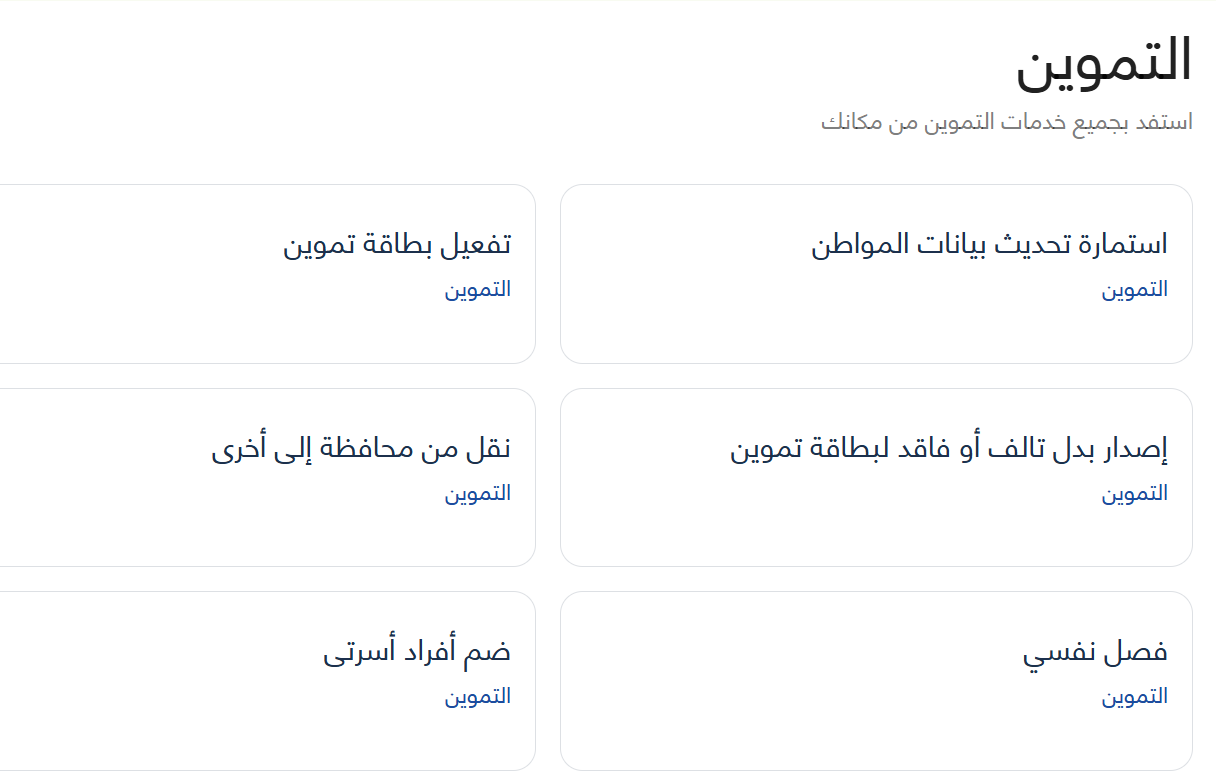Image resolution: width=1216 pixels, height=775 pixels.
Task: Click التموين tag under فصل نفسي
Action: tap(1135, 697)
